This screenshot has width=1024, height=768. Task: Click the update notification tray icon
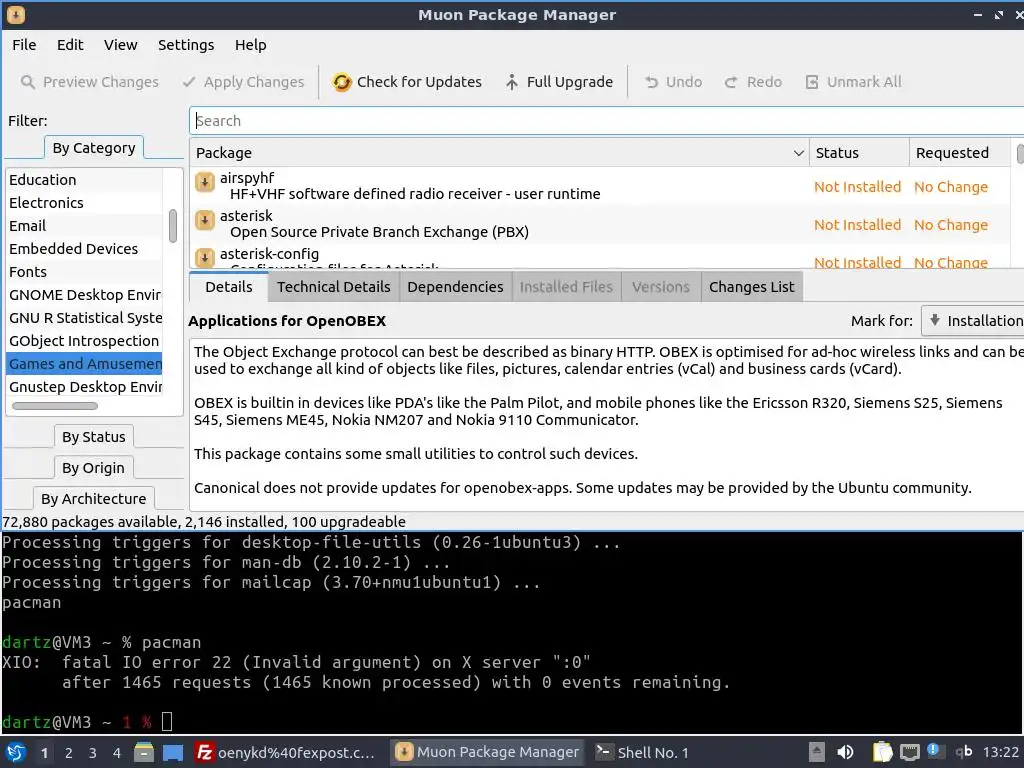933,750
